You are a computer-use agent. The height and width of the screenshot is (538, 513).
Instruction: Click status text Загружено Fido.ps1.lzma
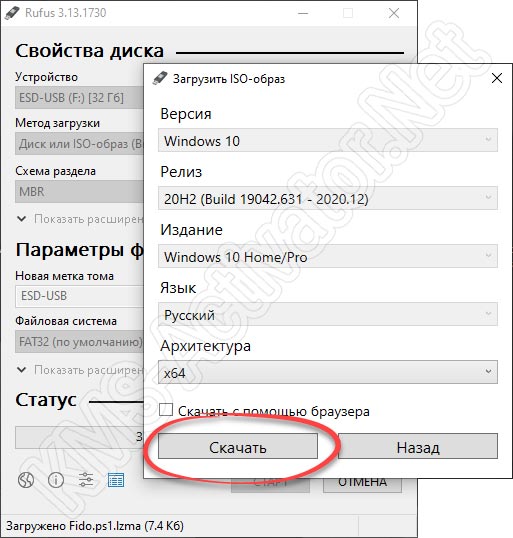point(95,526)
